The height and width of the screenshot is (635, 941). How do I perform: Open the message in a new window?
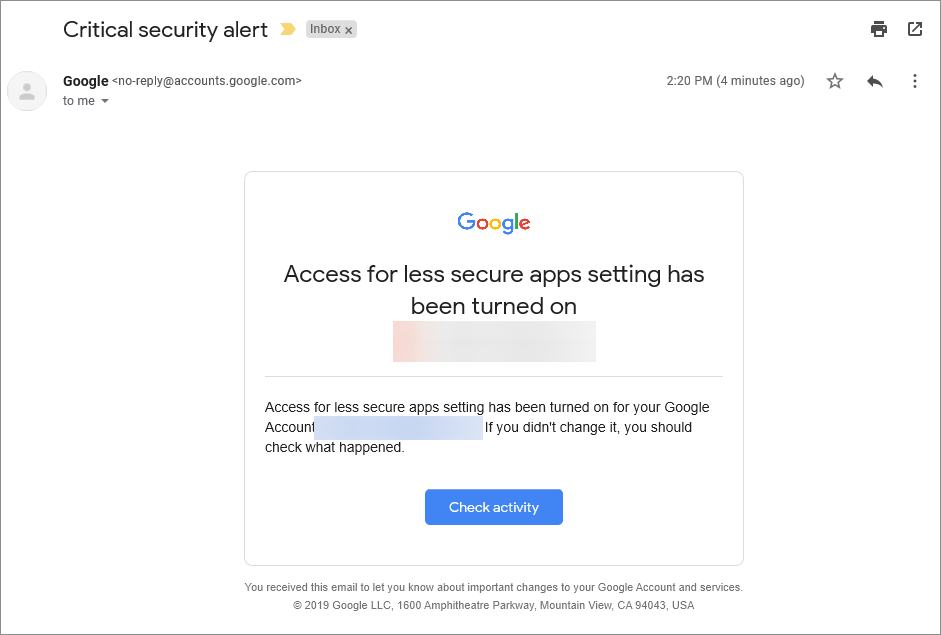pos(915,29)
